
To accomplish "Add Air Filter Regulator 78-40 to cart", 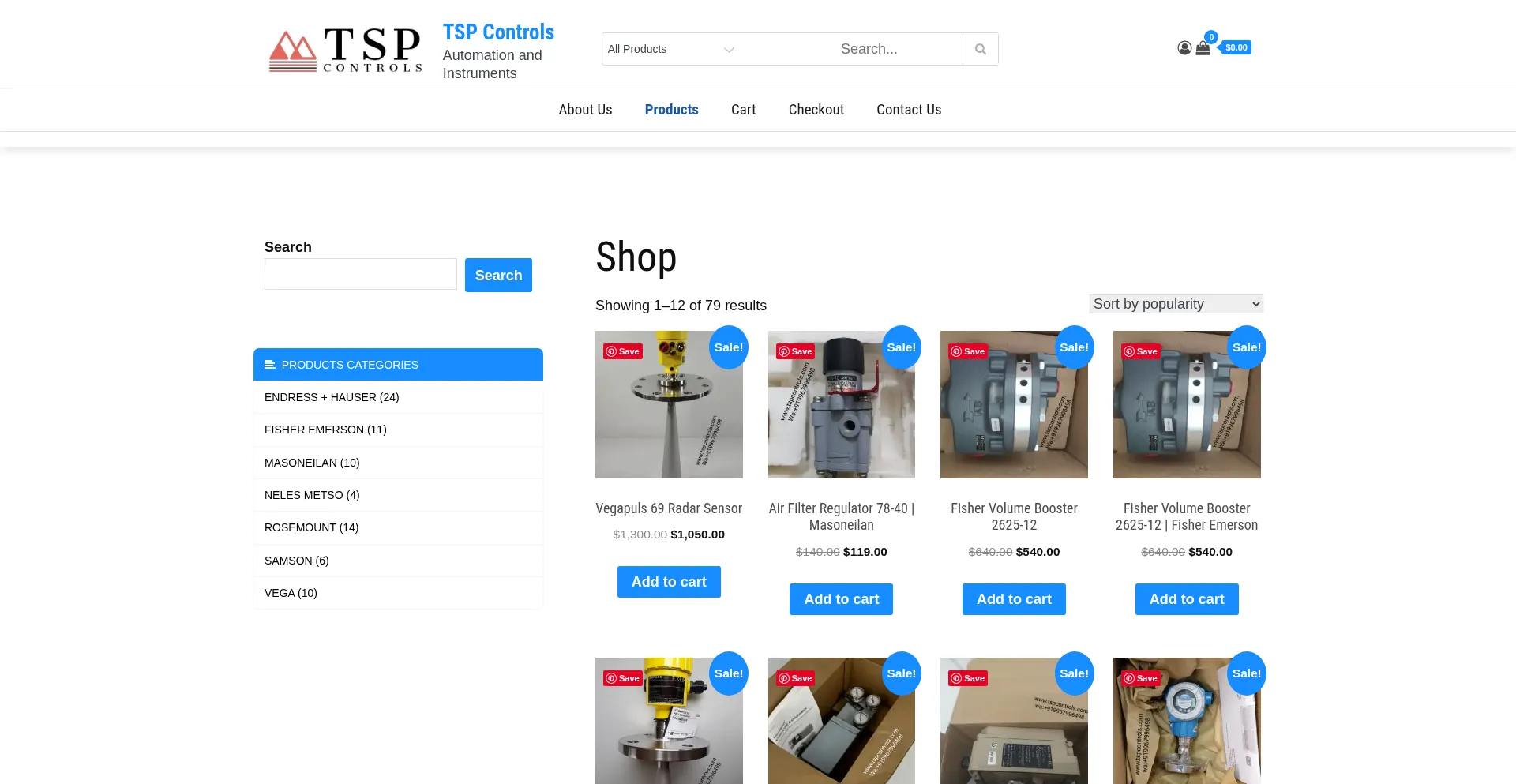I will tap(842, 599).
